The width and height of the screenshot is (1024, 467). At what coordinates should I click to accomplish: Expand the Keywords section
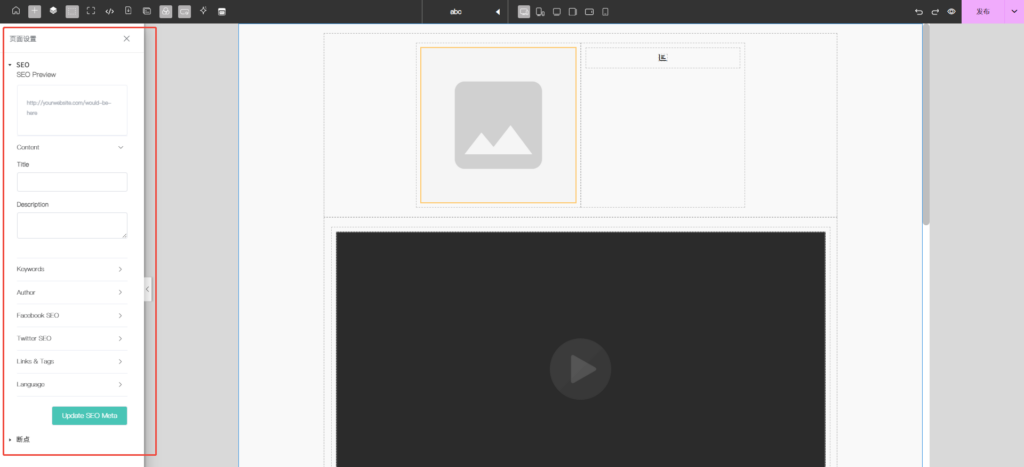[121, 269]
